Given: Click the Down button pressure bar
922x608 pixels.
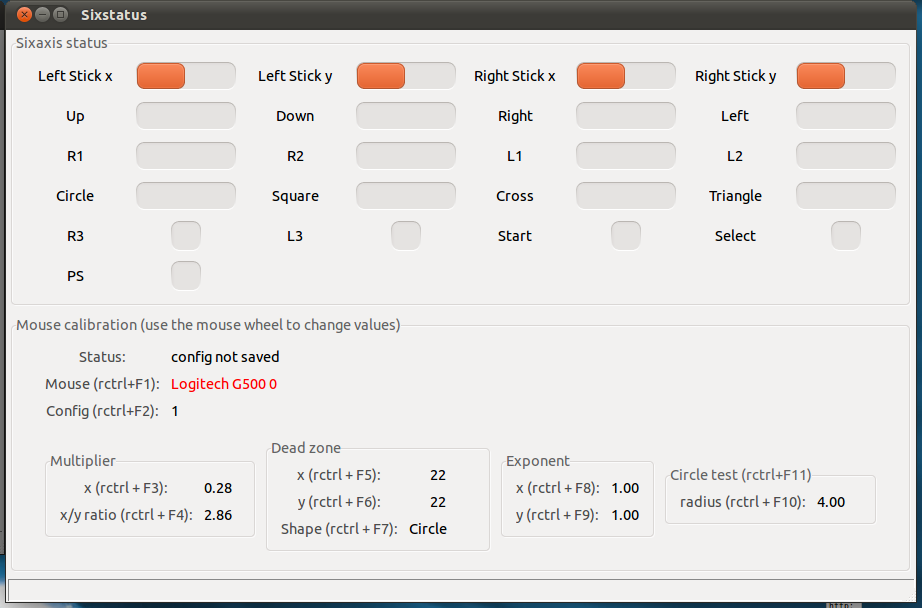Looking at the screenshot, I should 406,116.
